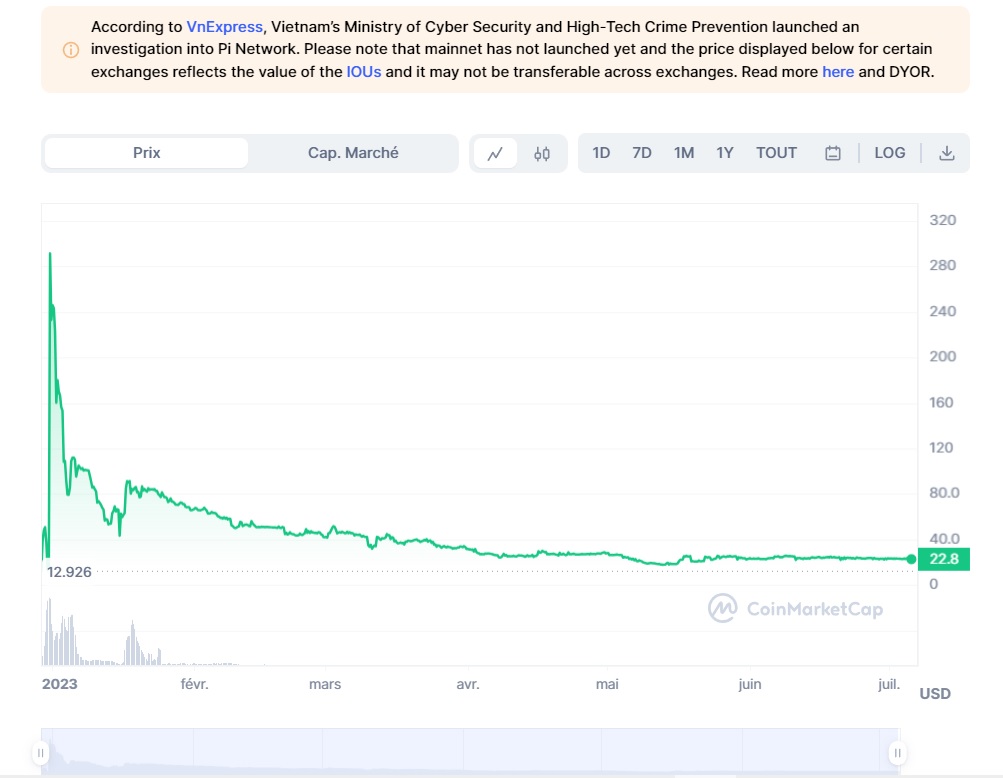The width and height of the screenshot is (1003, 778).
Task: Open the VnExpress link
Action: coord(225,27)
